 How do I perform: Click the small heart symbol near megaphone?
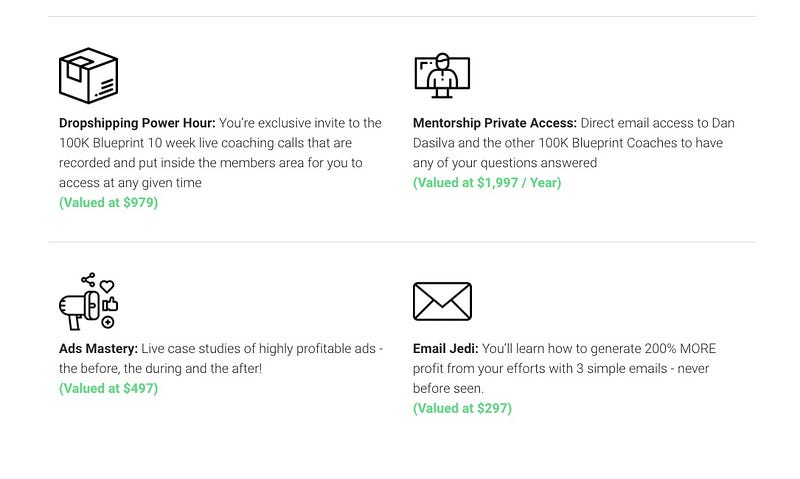pos(107,286)
